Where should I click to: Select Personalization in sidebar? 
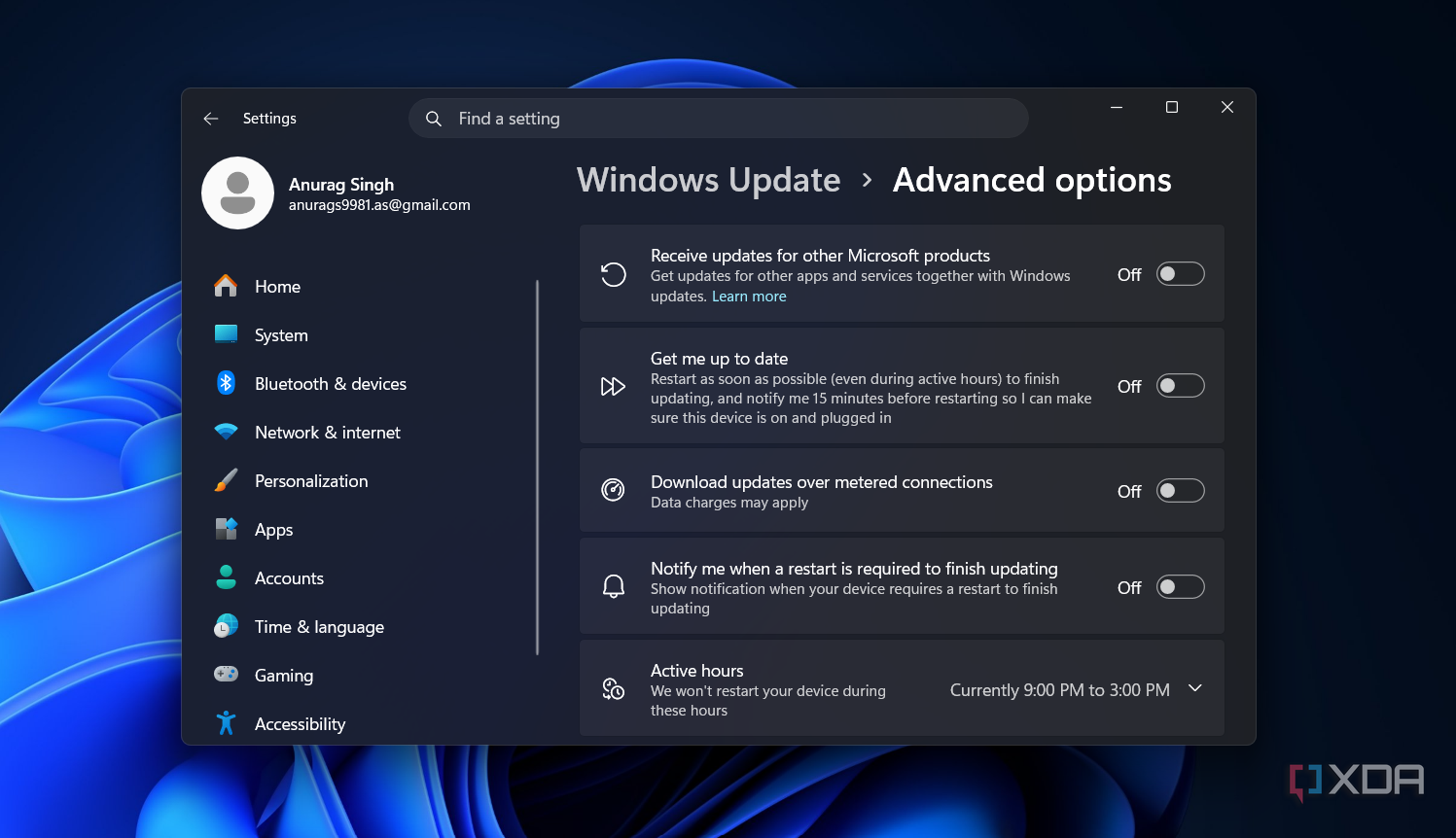click(311, 481)
